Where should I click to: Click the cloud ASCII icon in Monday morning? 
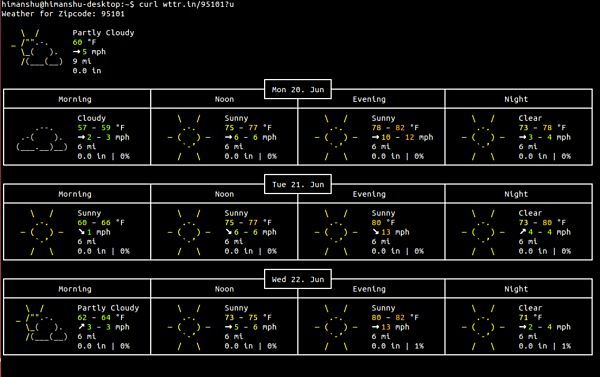42,138
